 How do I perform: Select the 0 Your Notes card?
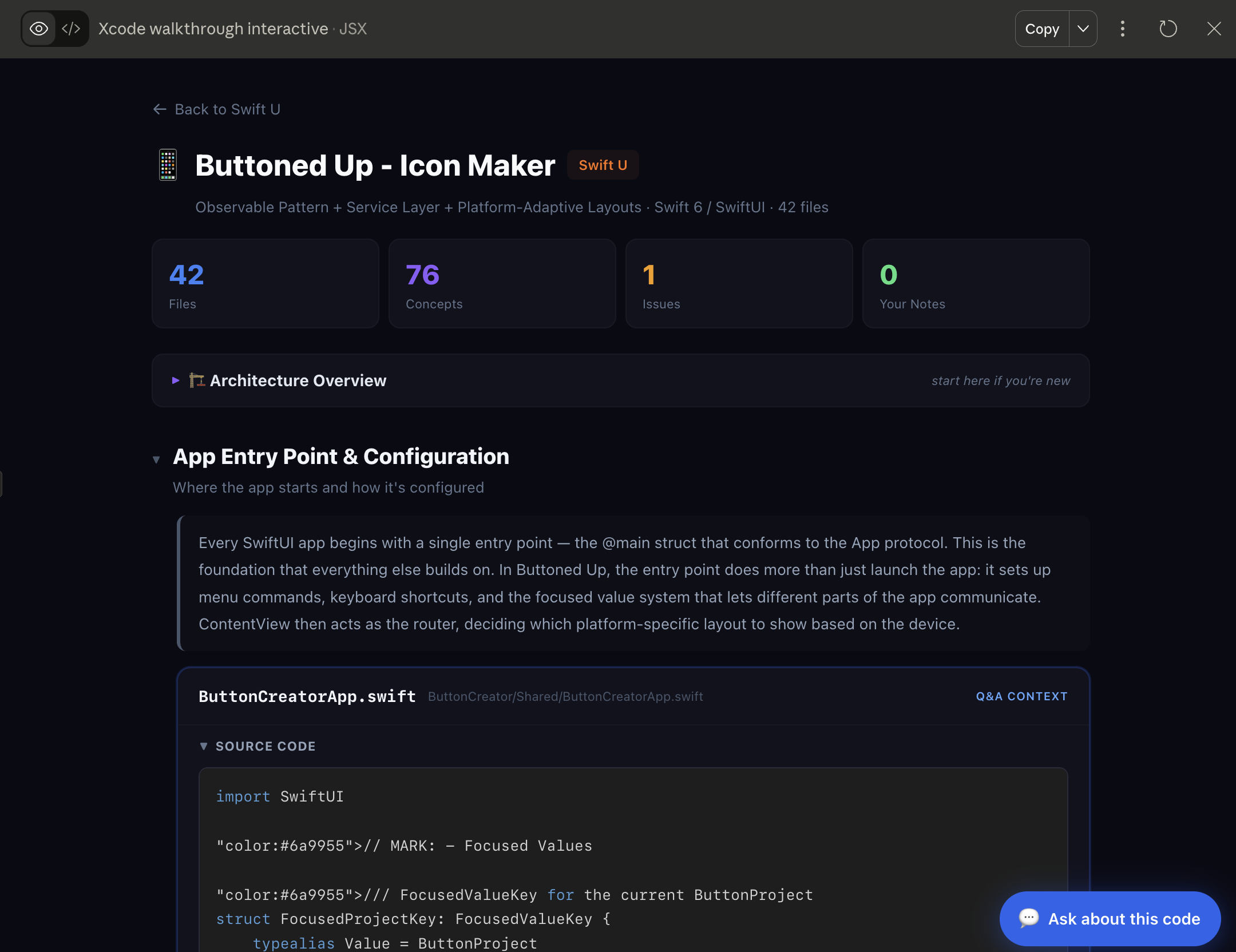pyautogui.click(x=976, y=284)
